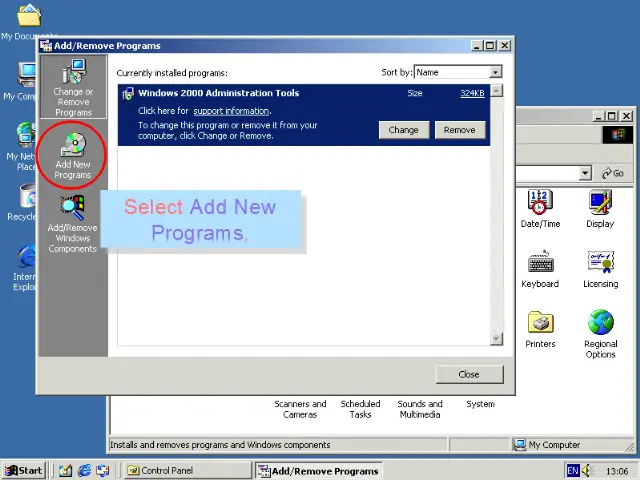
Task: Click Go button in Control Panel window
Action: tap(613, 173)
